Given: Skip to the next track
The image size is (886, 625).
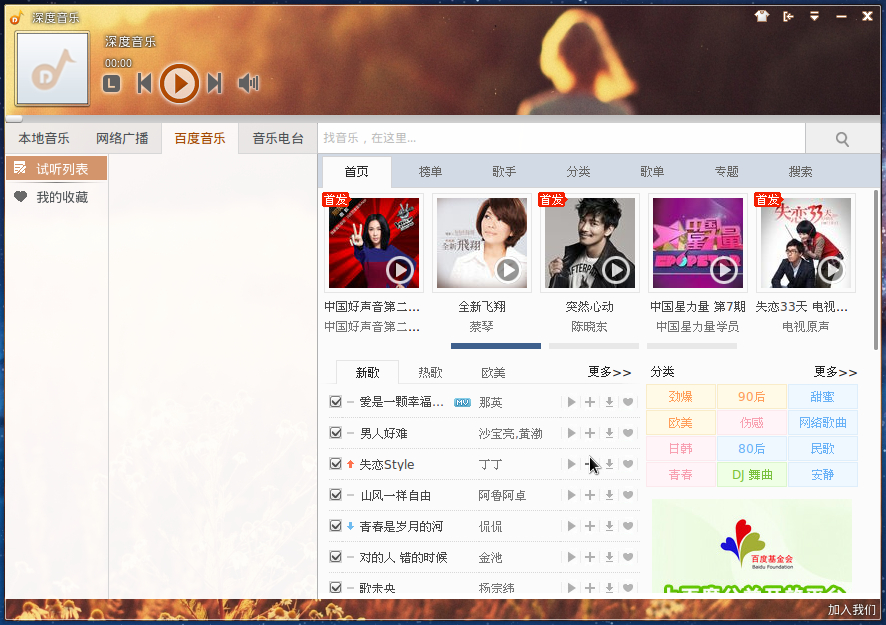Looking at the screenshot, I should pos(214,83).
